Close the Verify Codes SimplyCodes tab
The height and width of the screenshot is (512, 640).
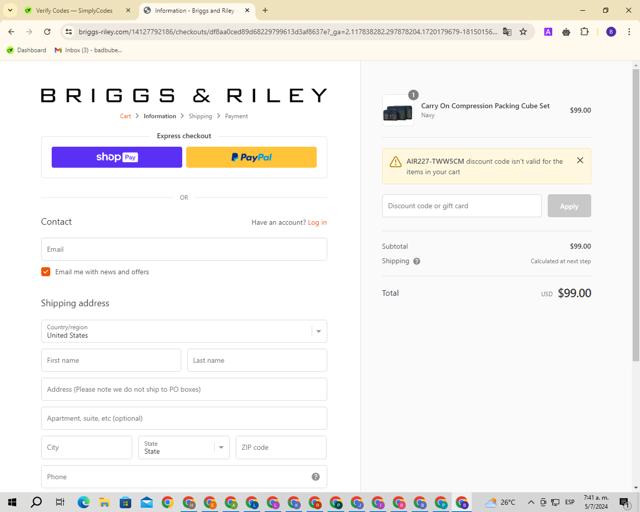[x=128, y=11]
